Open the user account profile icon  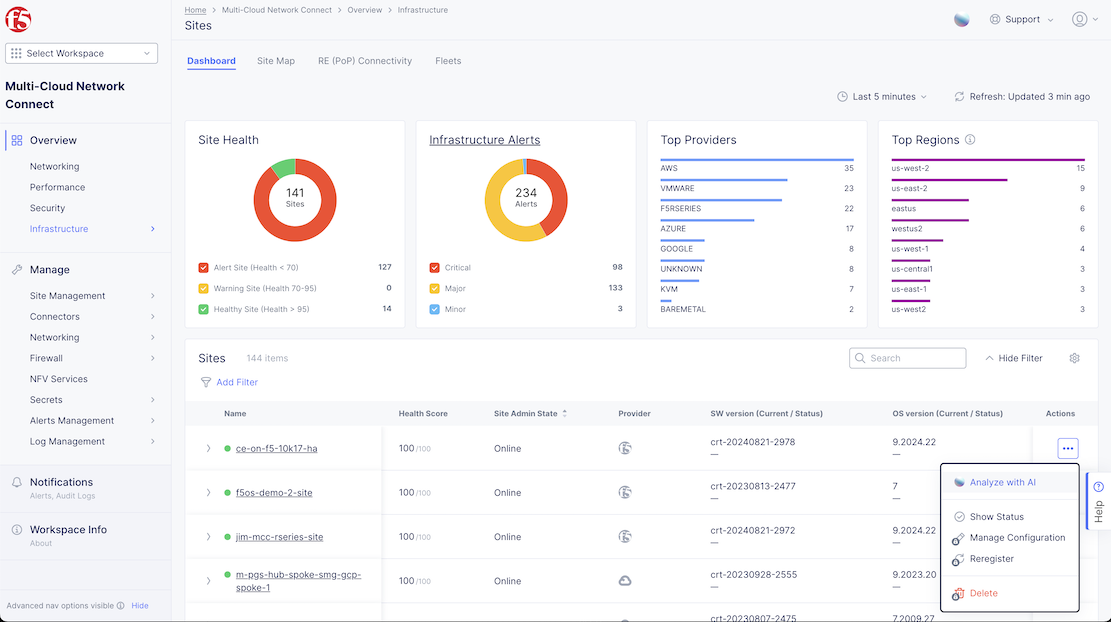point(1079,19)
